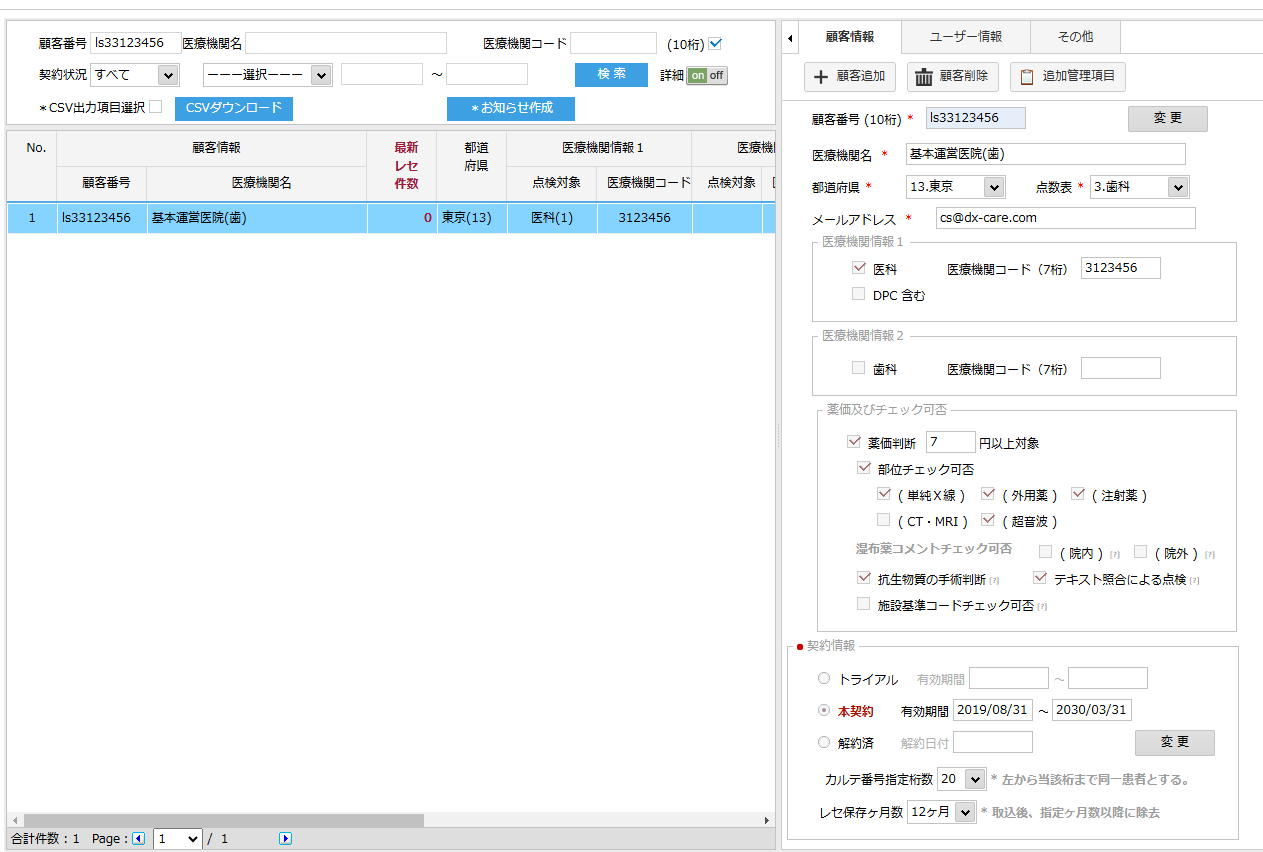Click help icon beside テキスト照合による点検
Image resolution: width=1263 pixels, height=852 pixels.
1194,580
